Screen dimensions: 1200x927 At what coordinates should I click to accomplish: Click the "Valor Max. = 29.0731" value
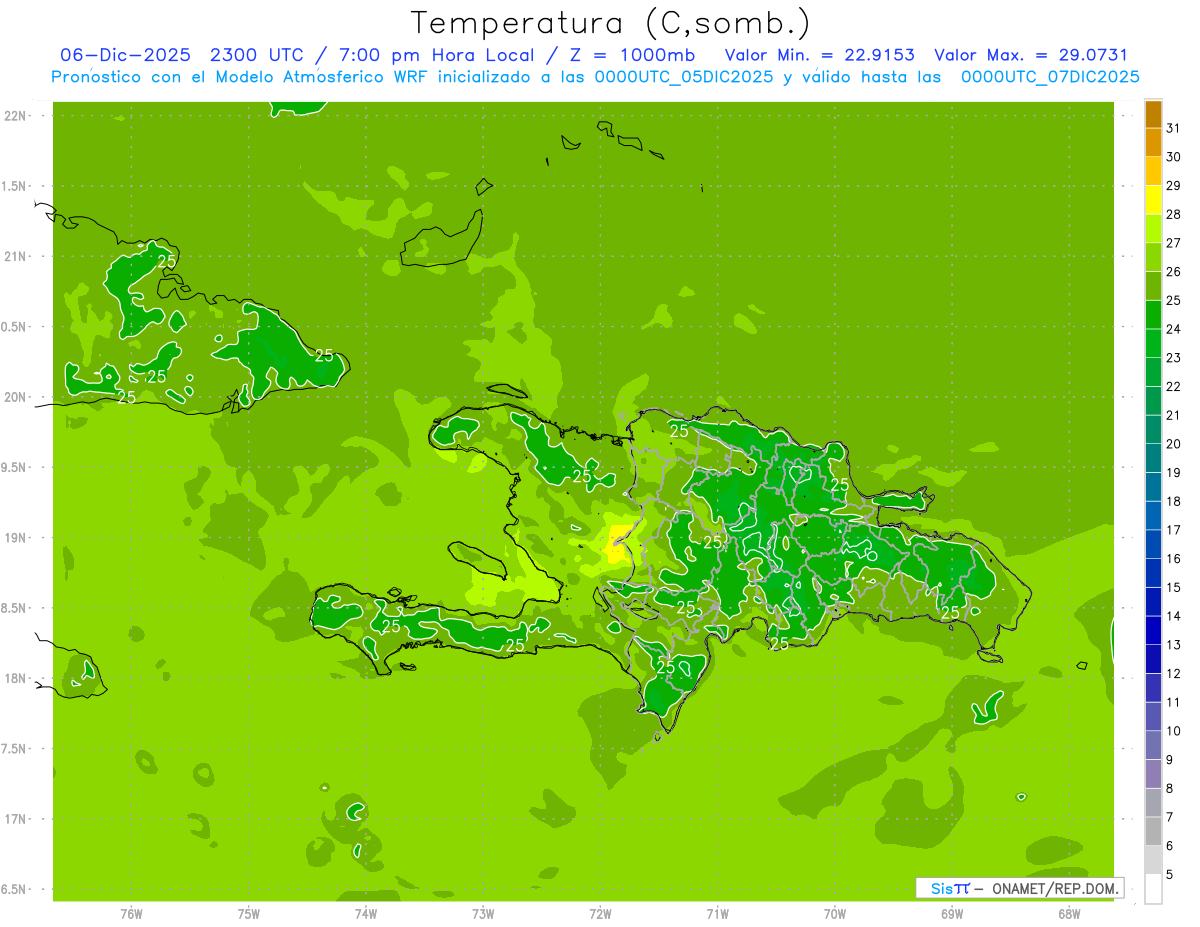pyautogui.click(x=1031, y=55)
